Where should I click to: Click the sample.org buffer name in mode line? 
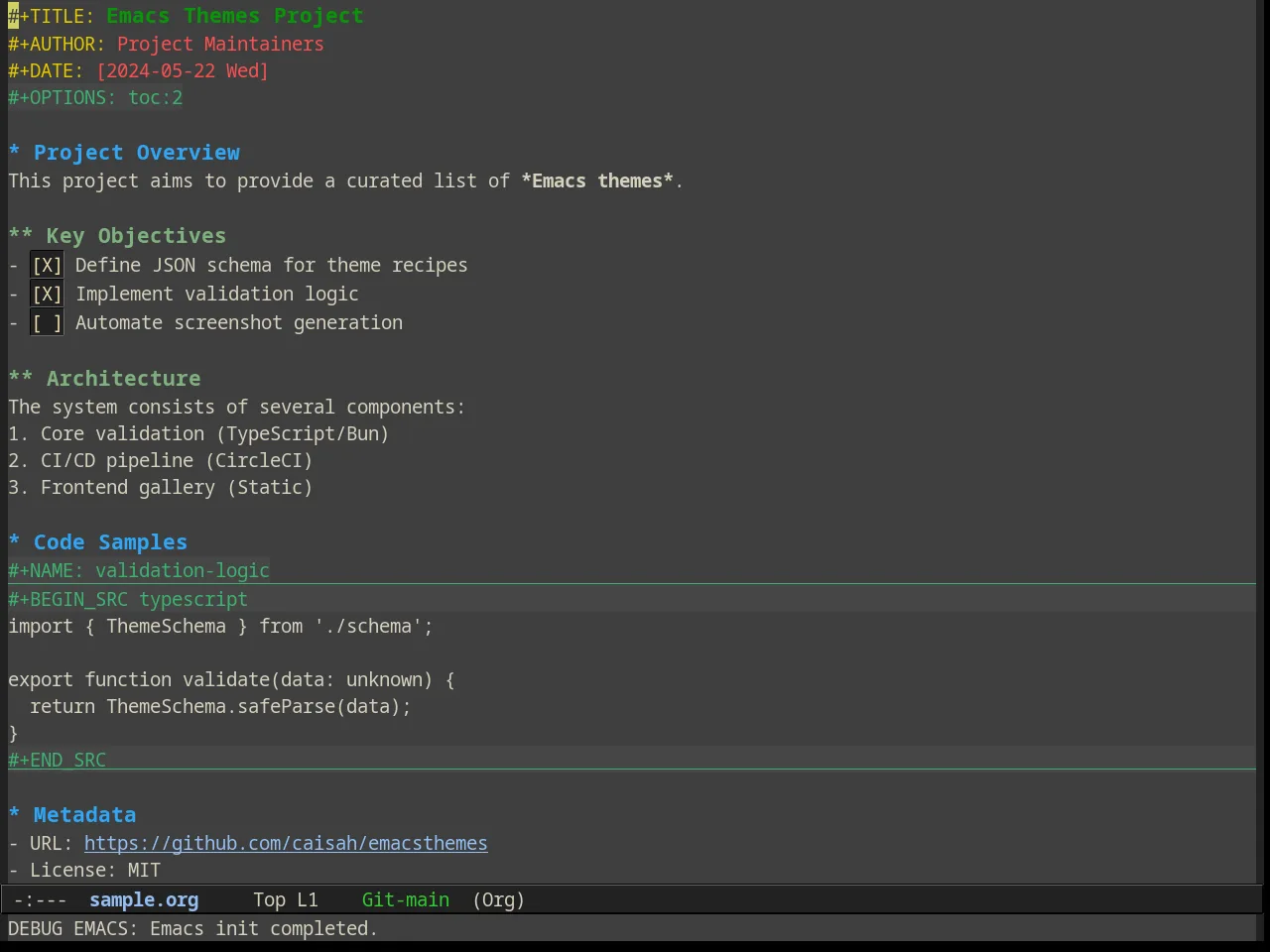click(x=144, y=899)
